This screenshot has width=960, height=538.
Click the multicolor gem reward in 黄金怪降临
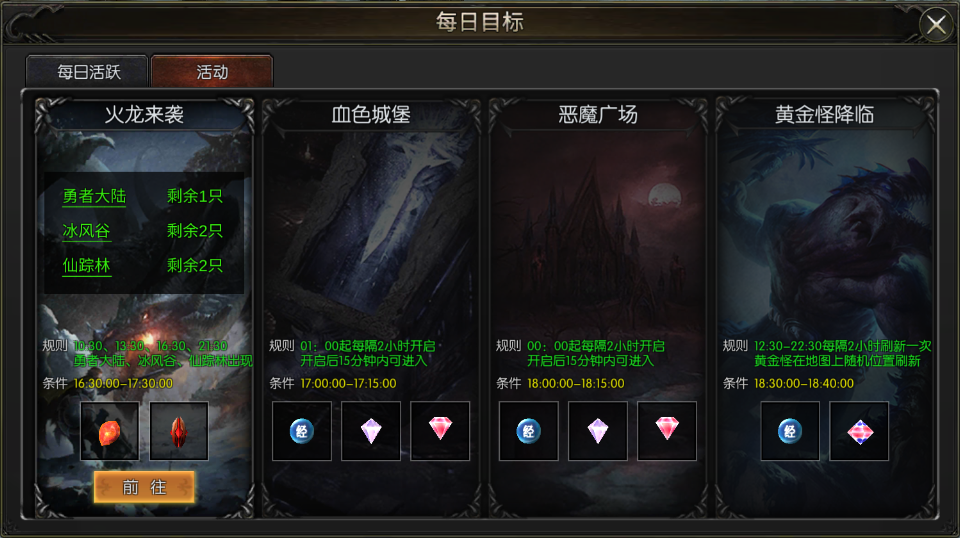859,431
